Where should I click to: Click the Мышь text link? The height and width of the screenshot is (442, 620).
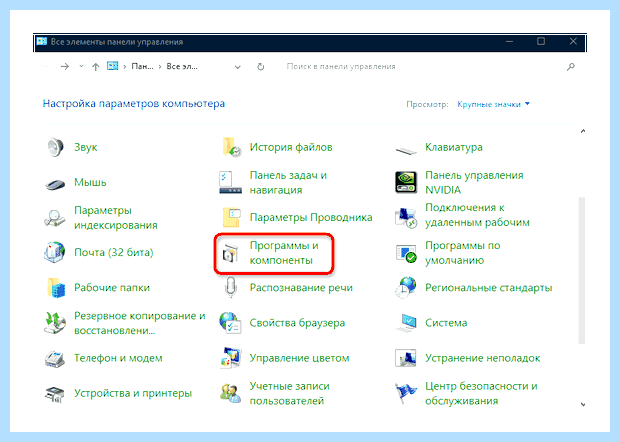pyautogui.click(x=90, y=183)
